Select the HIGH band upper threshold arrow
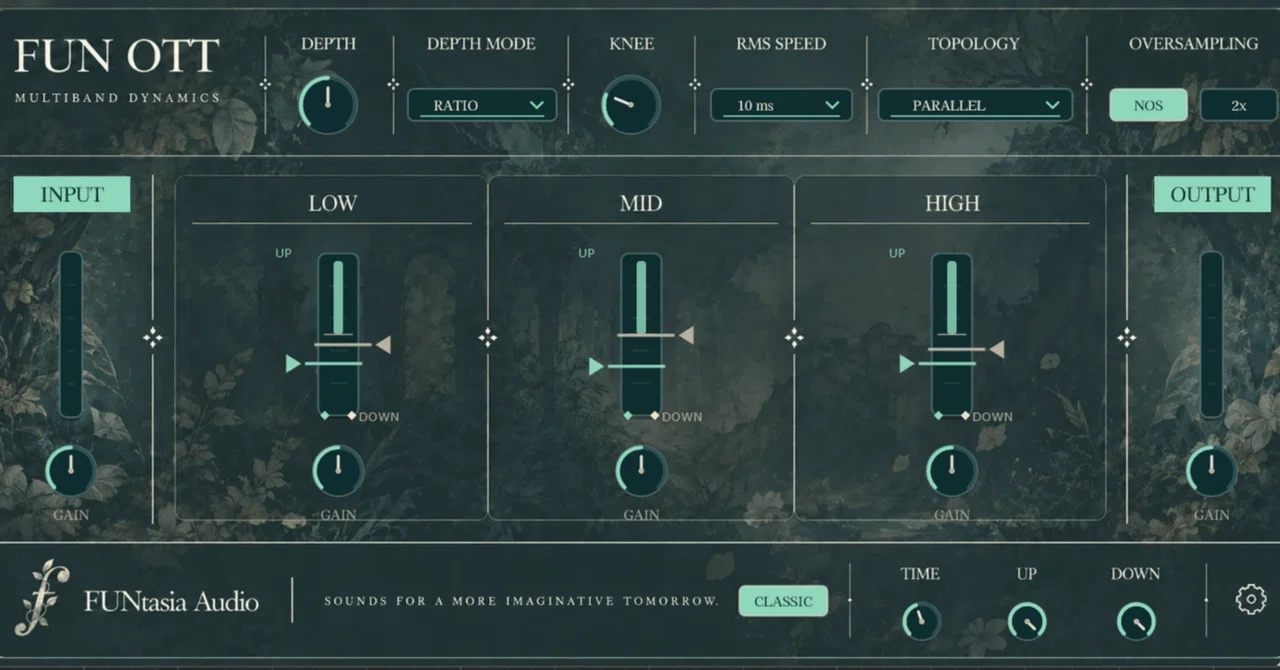This screenshot has width=1280, height=670. [996, 348]
